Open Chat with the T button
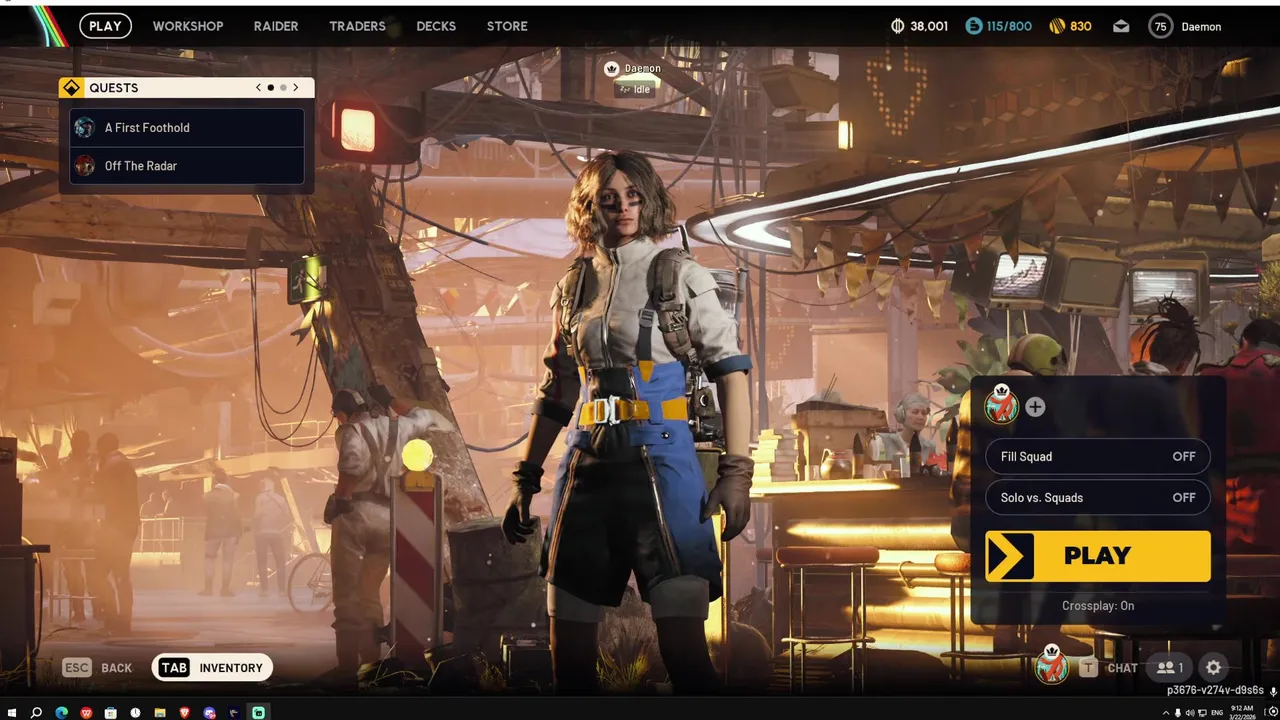Viewport: 1280px width, 720px height. (x=1108, y=668)
